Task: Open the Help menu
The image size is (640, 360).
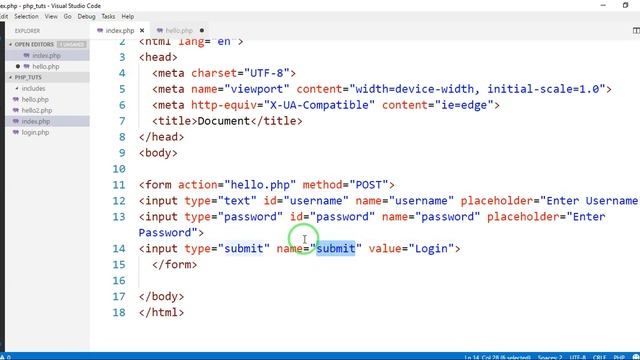Action: [x=128, y=16]
